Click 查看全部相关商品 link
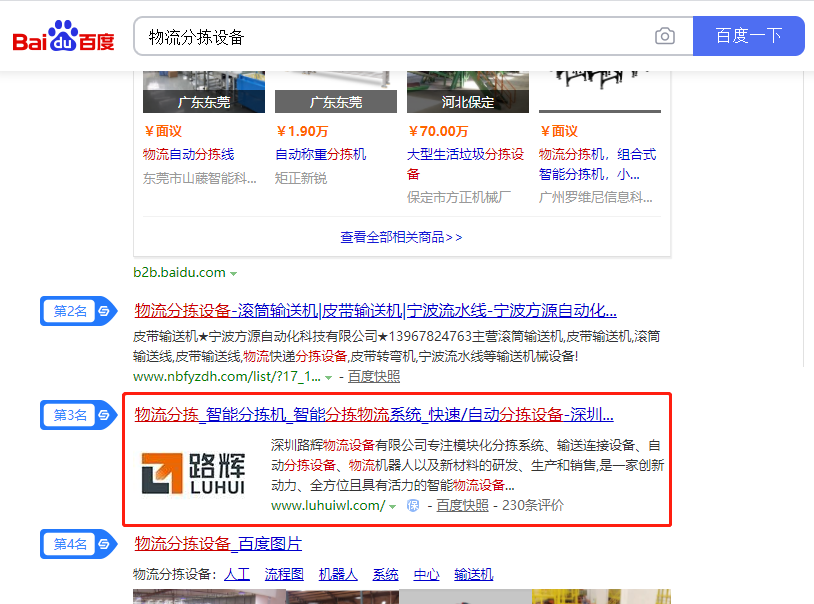Screen dimensions: 814x604 pyautogui.click(x=401, y=237)
